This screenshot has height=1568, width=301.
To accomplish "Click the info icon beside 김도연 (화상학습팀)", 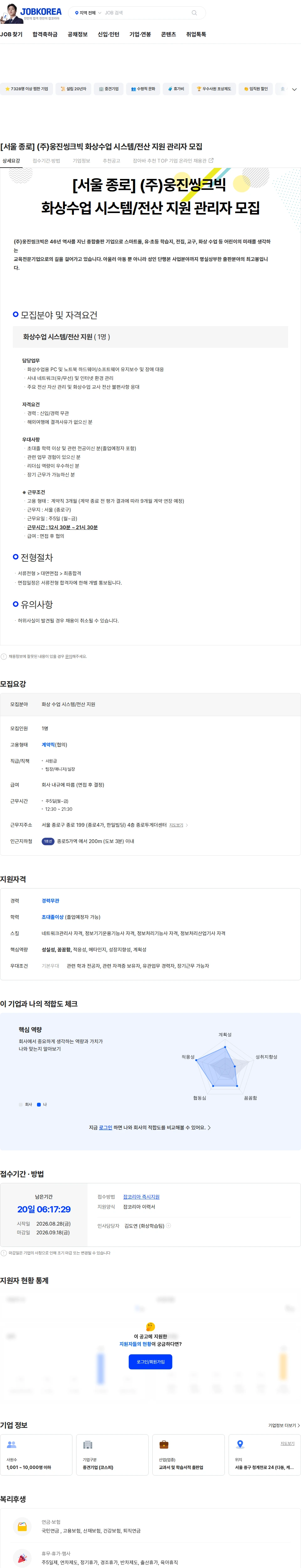I will click(169, 1226).
